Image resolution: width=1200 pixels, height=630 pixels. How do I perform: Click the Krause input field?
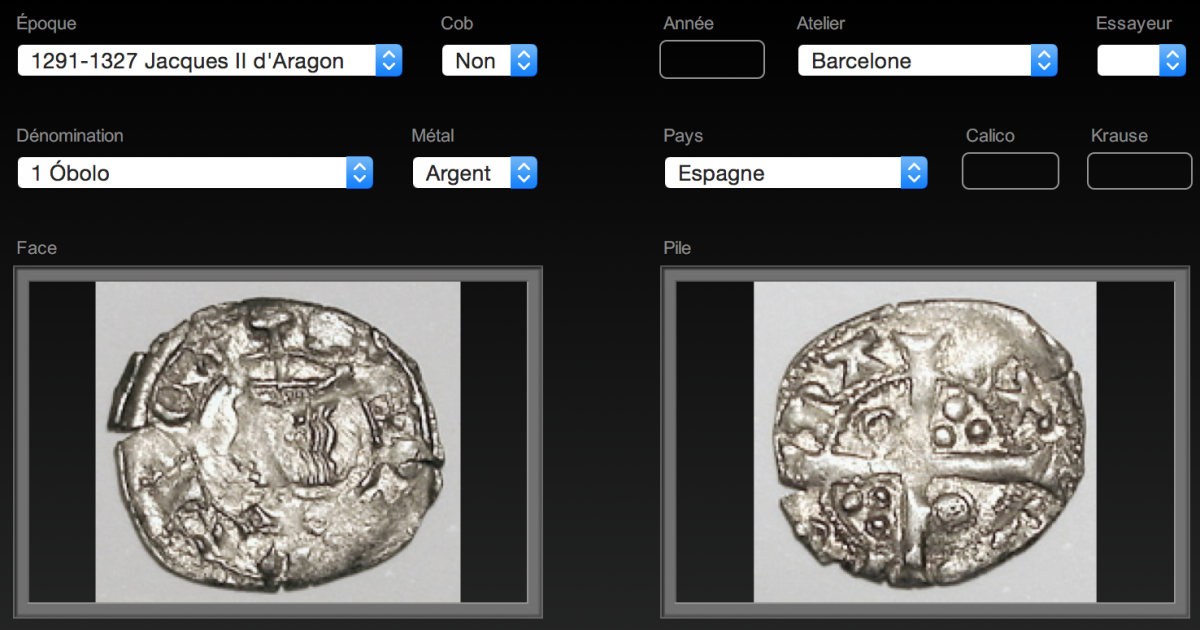coord(1140,171)
